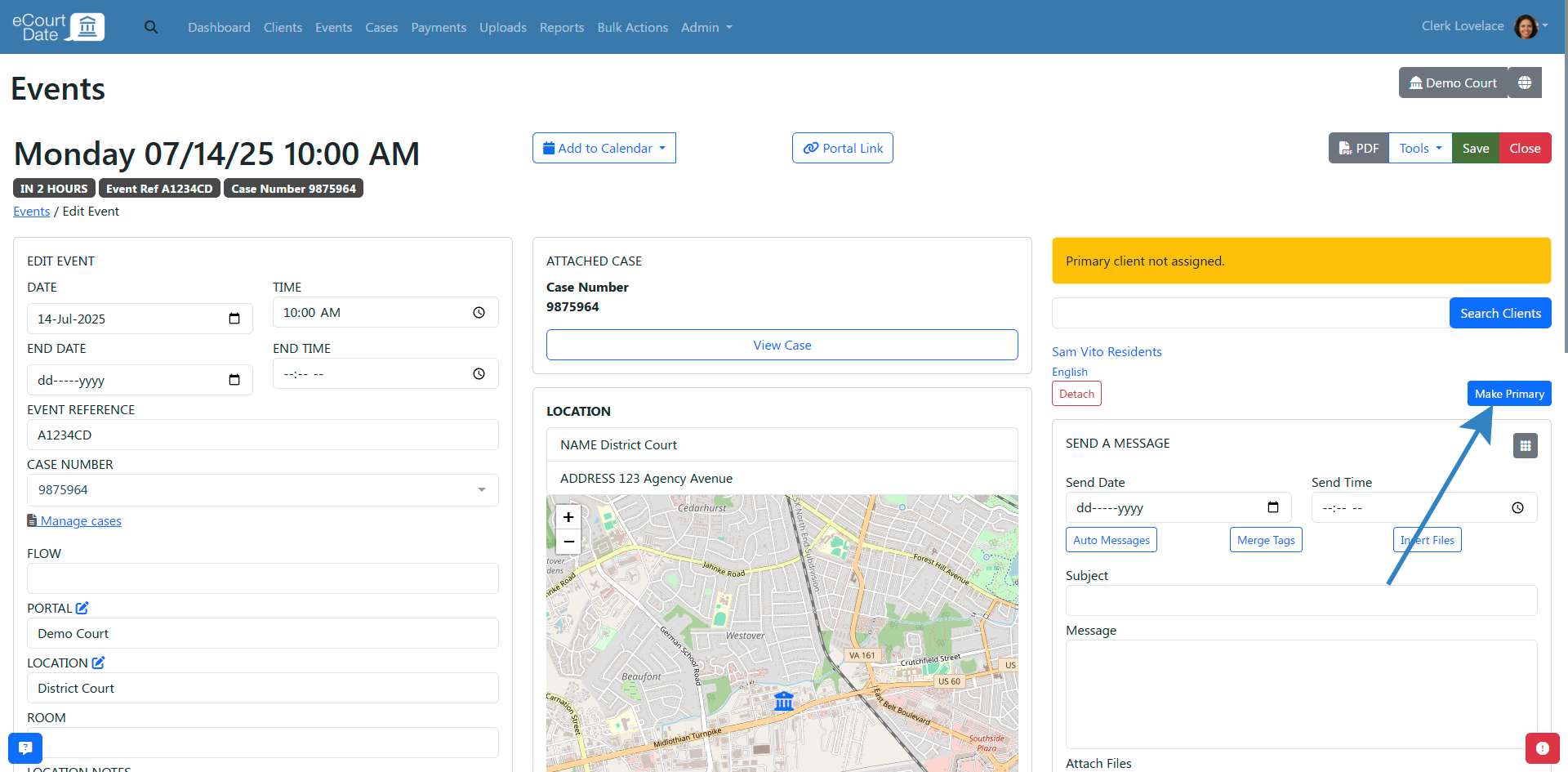Click the edit icon next to PORTAL
Image resolution: width=1568 pixels, height=772 pixels.
(82, 608)
